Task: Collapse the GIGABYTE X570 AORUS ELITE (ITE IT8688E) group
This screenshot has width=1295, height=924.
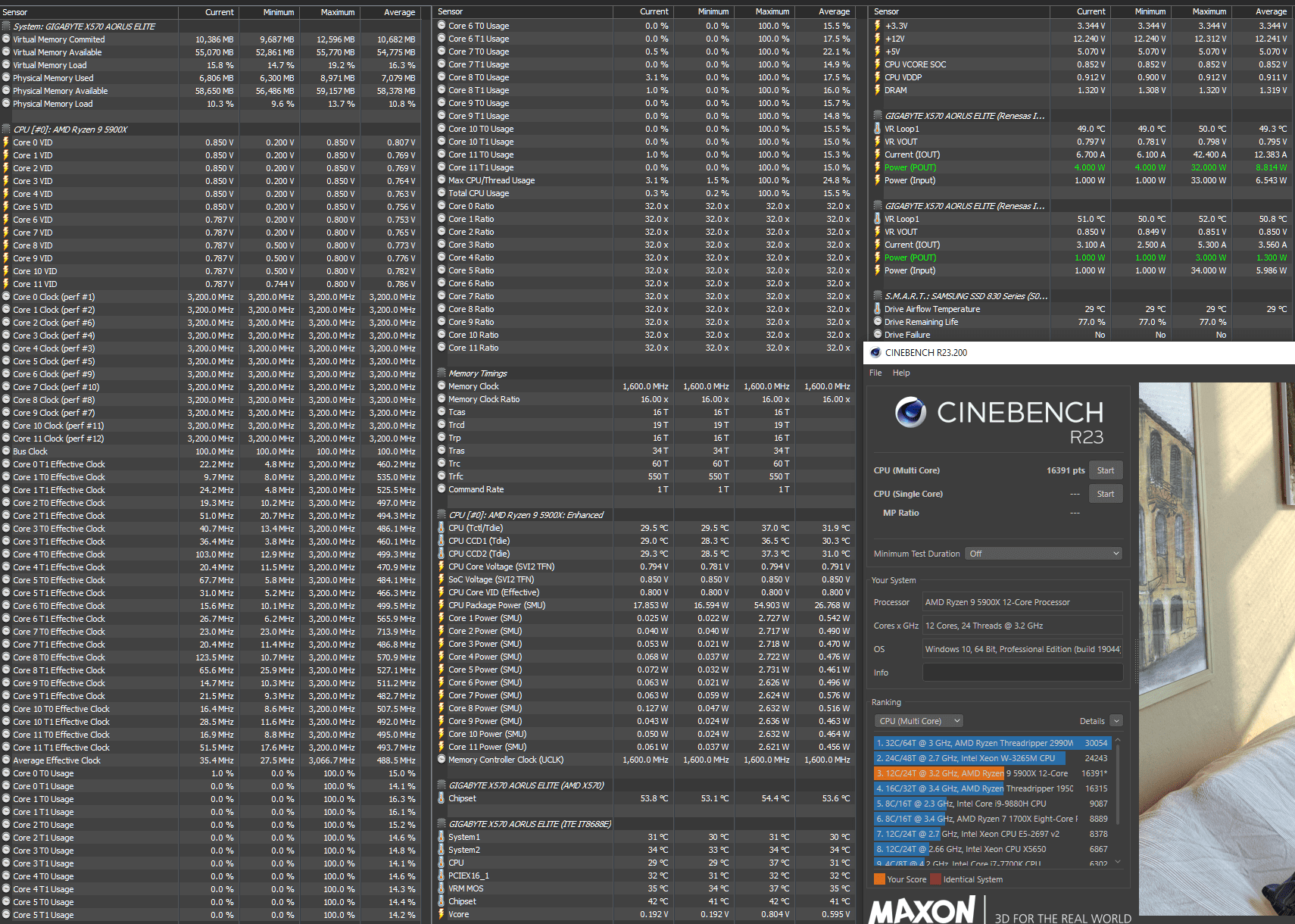Action: 442,824
